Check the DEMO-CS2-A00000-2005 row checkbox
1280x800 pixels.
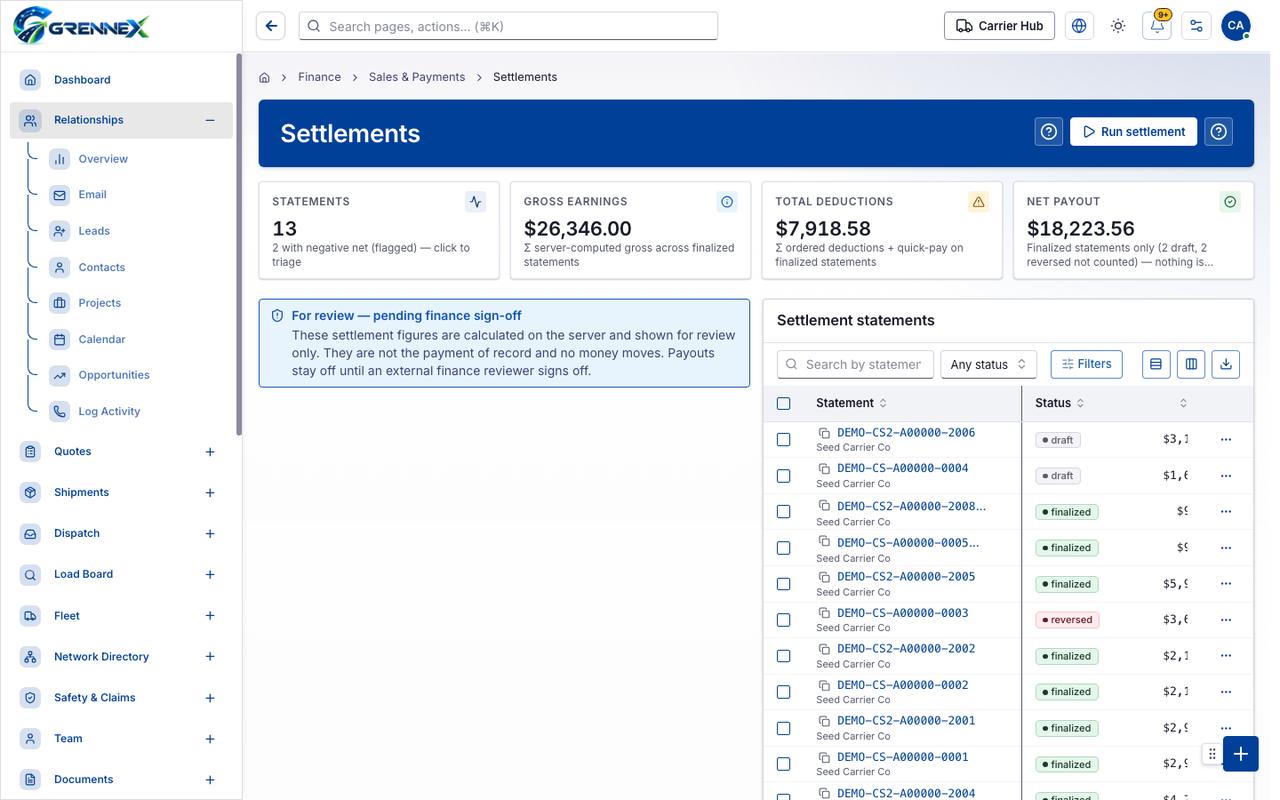pos(783,584)
